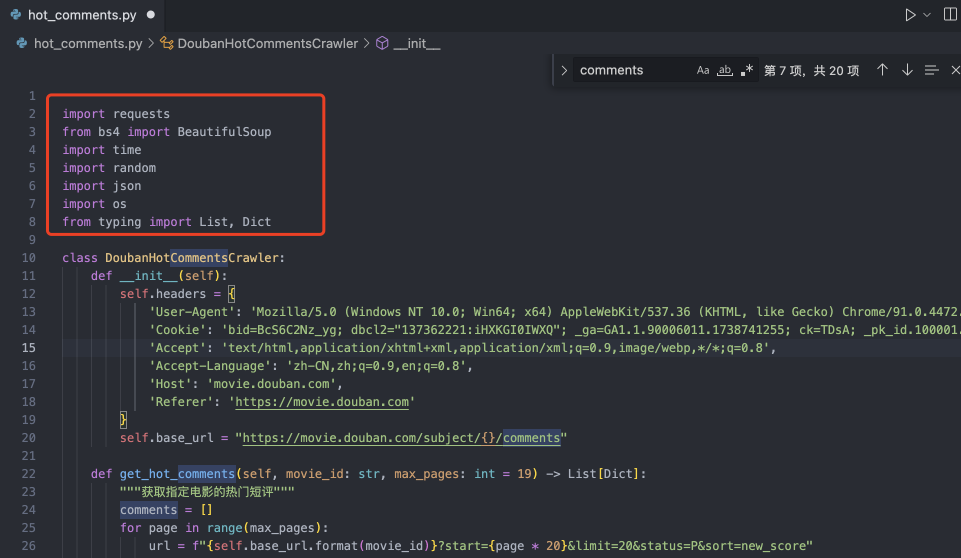Select the hot_comments.py editor tab

(80, 15)
